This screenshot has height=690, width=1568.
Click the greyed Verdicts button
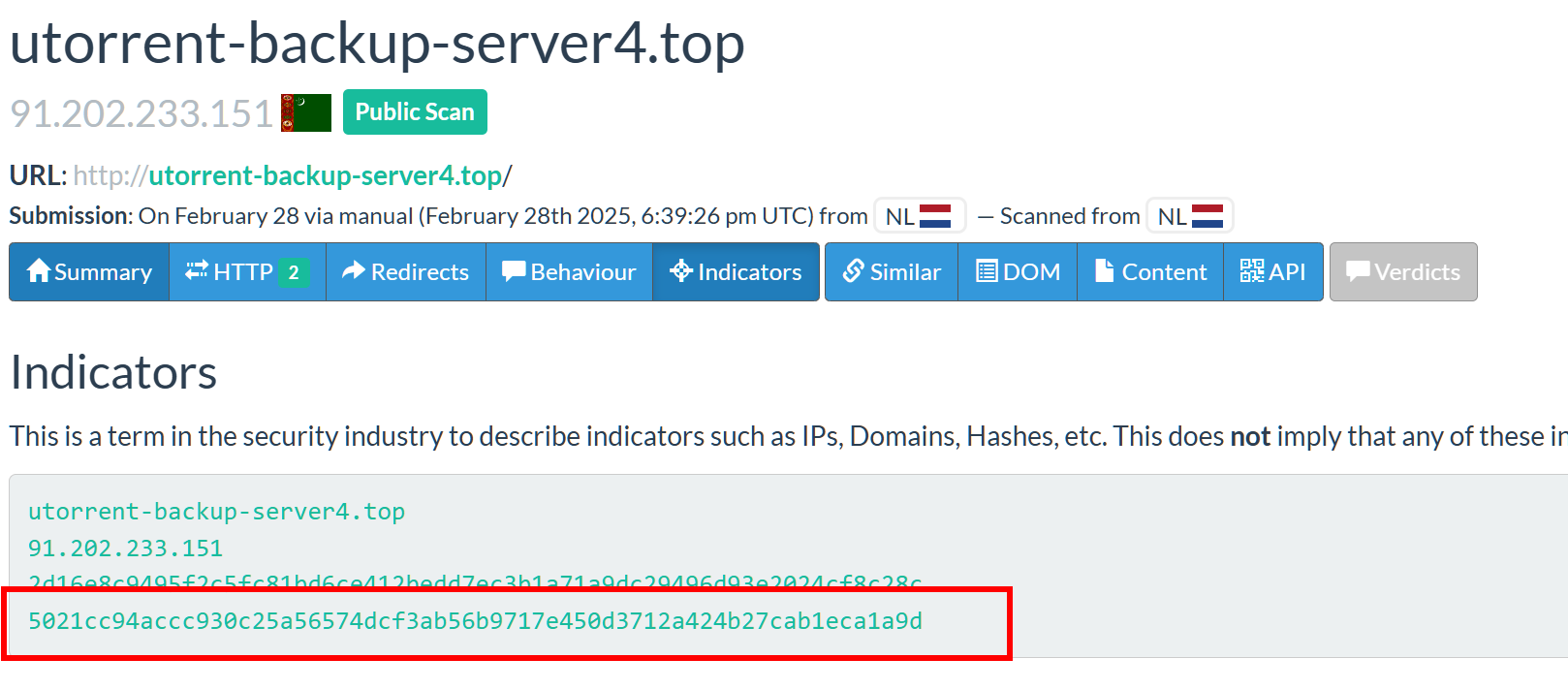click(x=1403, y=272)
